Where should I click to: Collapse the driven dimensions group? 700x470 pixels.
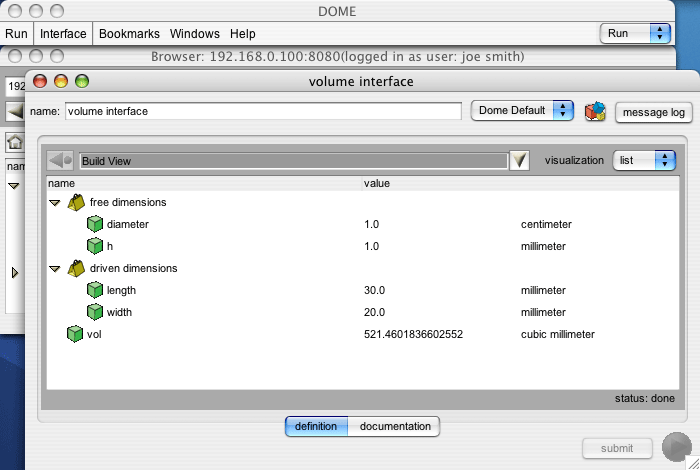tap(54, 269)
